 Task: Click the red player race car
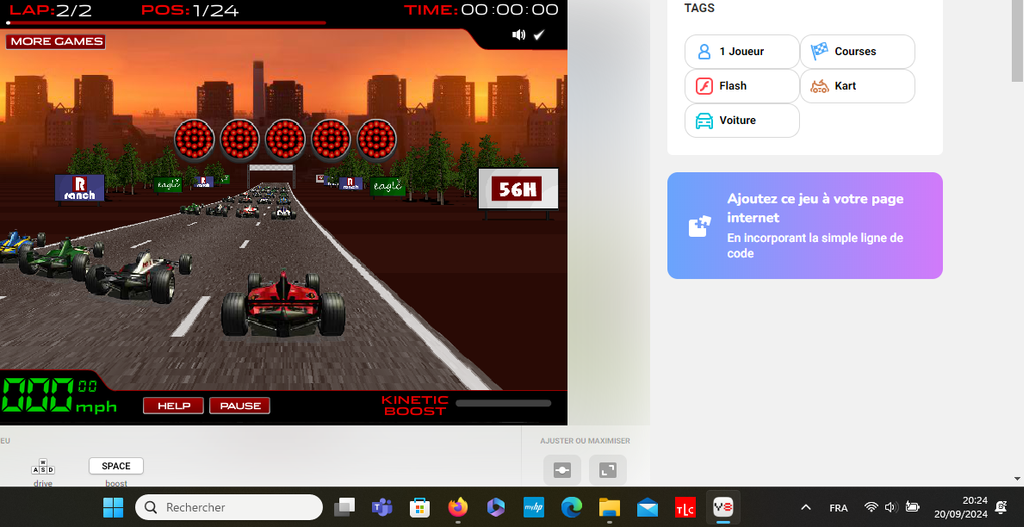[283, 303]
